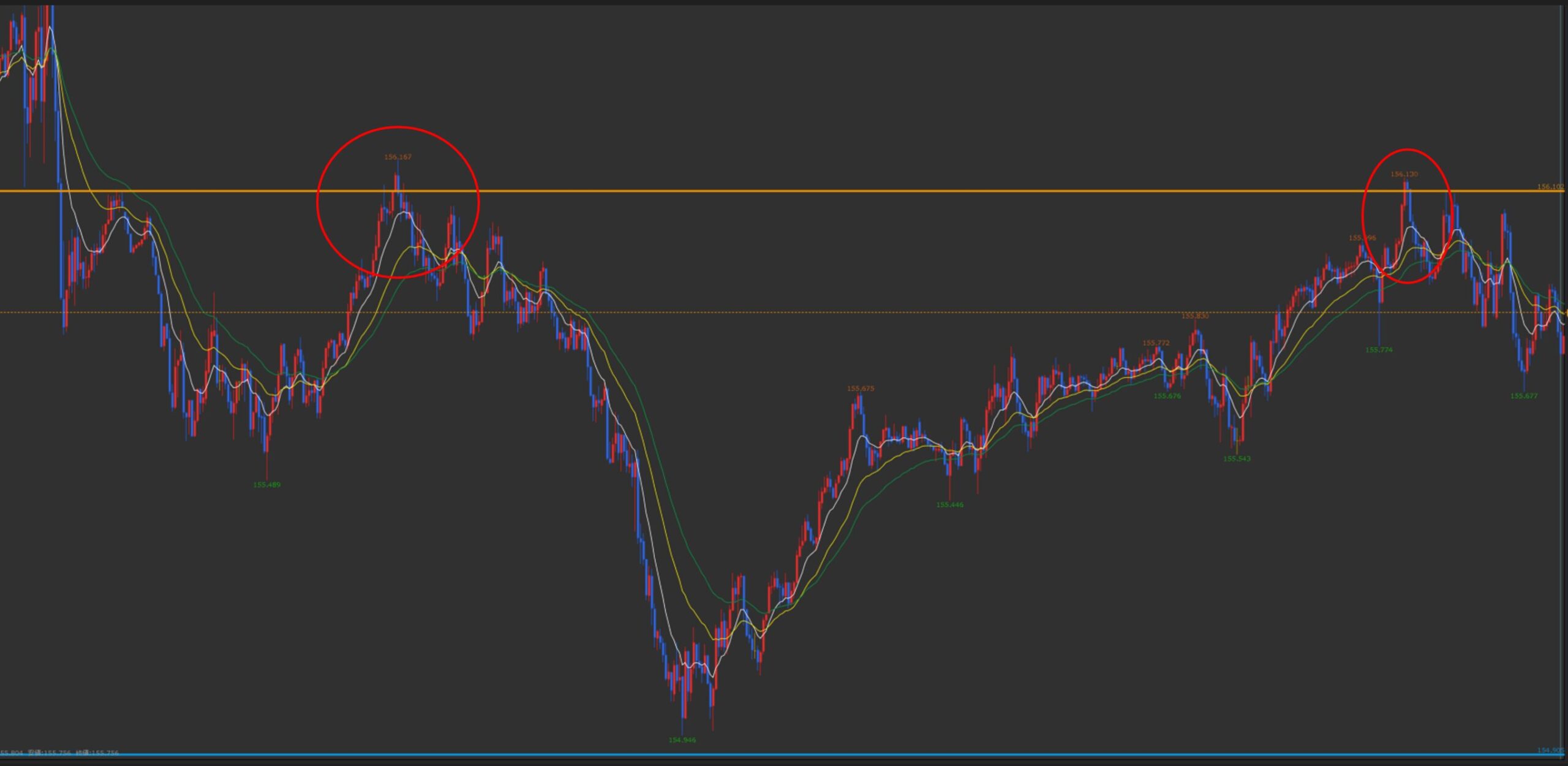Click the 156.130 high price label

(1403, 175)
